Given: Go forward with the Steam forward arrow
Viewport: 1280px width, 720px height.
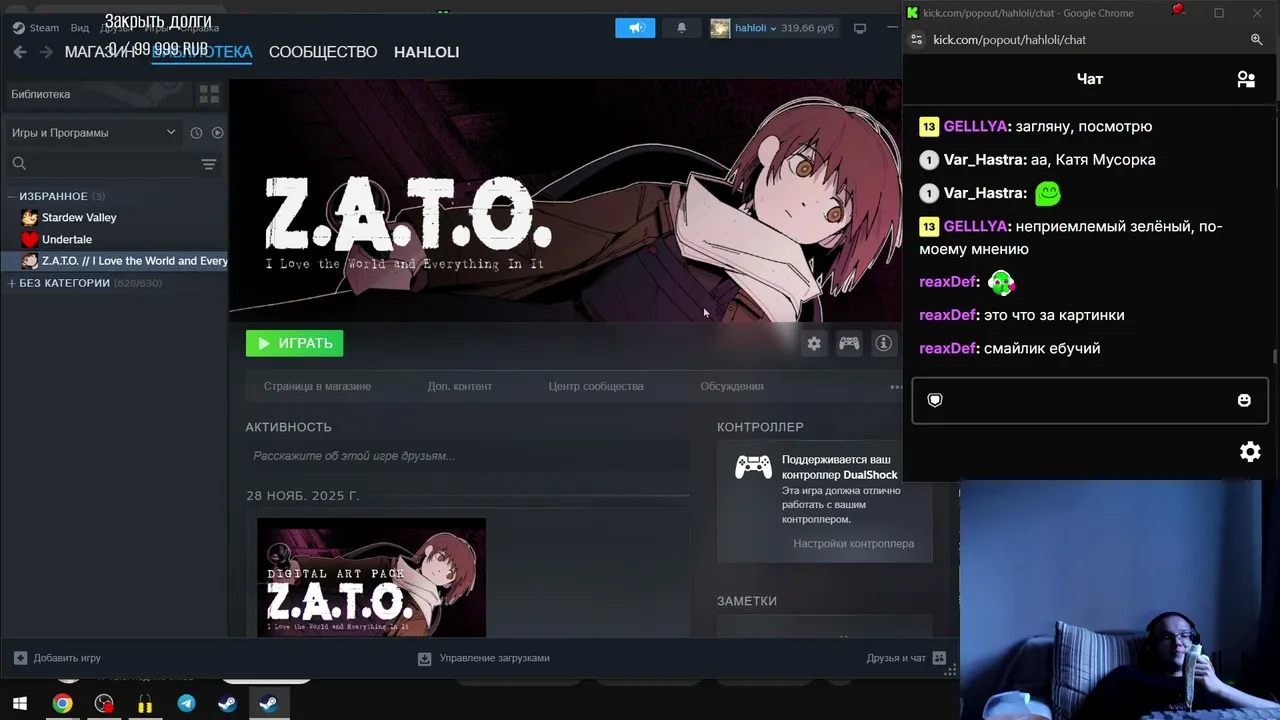Looking at the screenshot, I should tap(46, 52).
